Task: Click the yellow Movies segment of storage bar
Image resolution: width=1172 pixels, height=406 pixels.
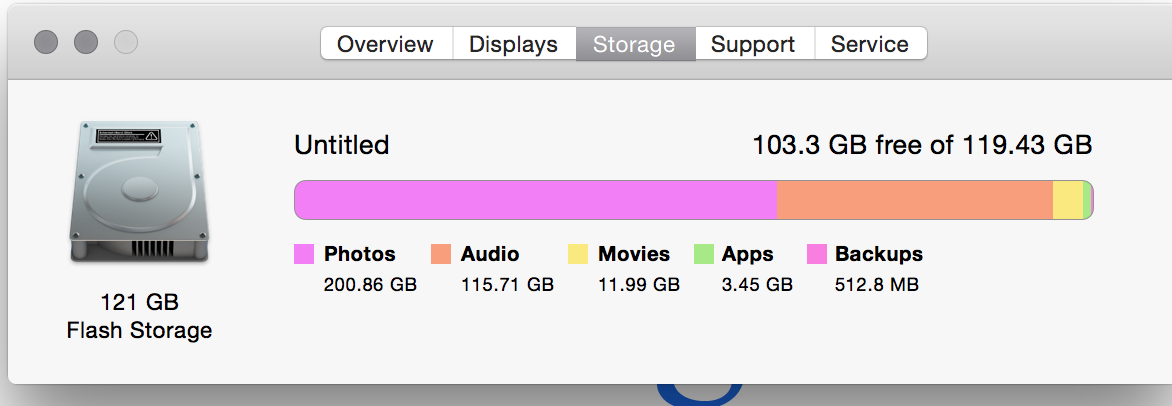Action: (x=1067, y=200)
